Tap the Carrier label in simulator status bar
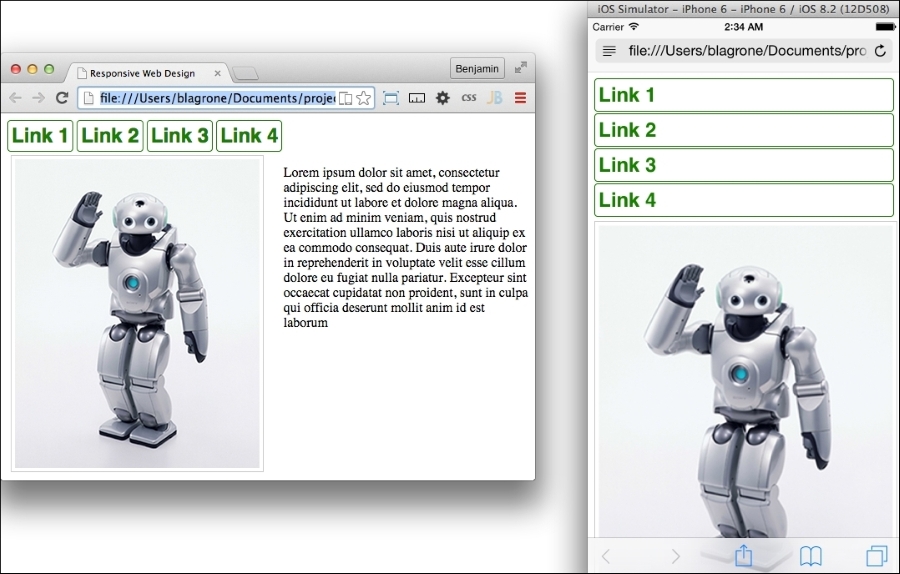The width and height of the screenshot is (900, 574). point(608,27)
